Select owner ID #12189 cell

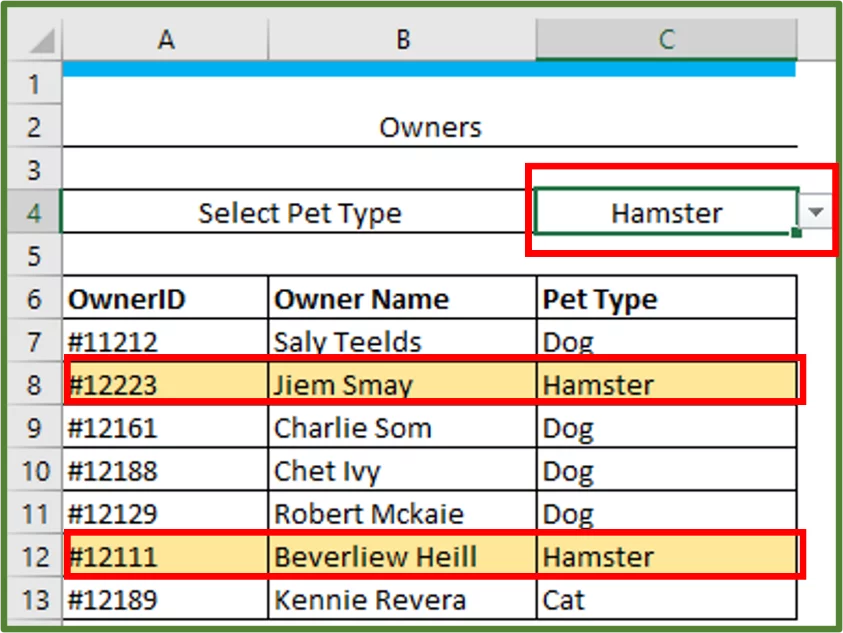(x=166, y=599)
